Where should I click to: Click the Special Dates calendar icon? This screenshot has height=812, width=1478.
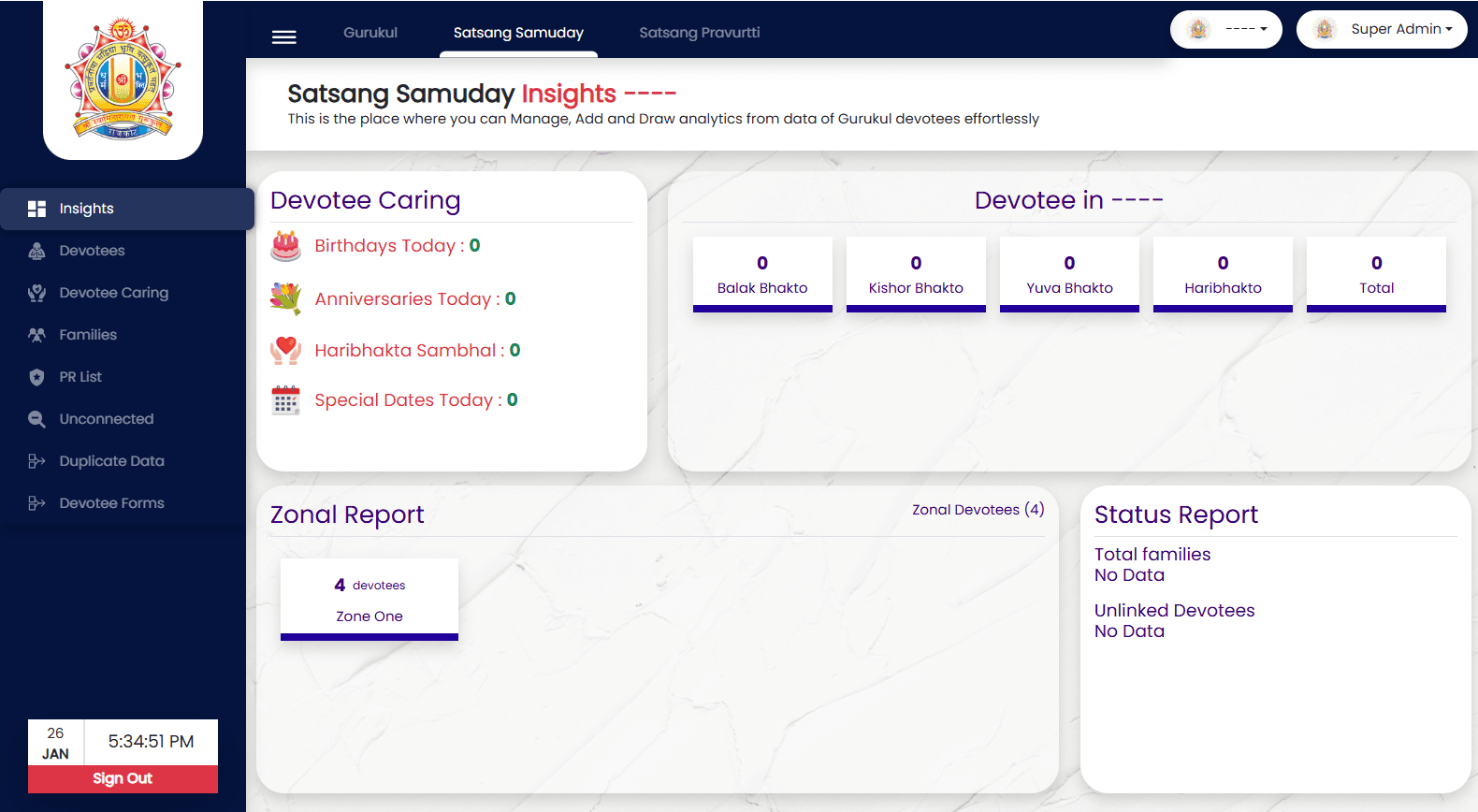285,400
